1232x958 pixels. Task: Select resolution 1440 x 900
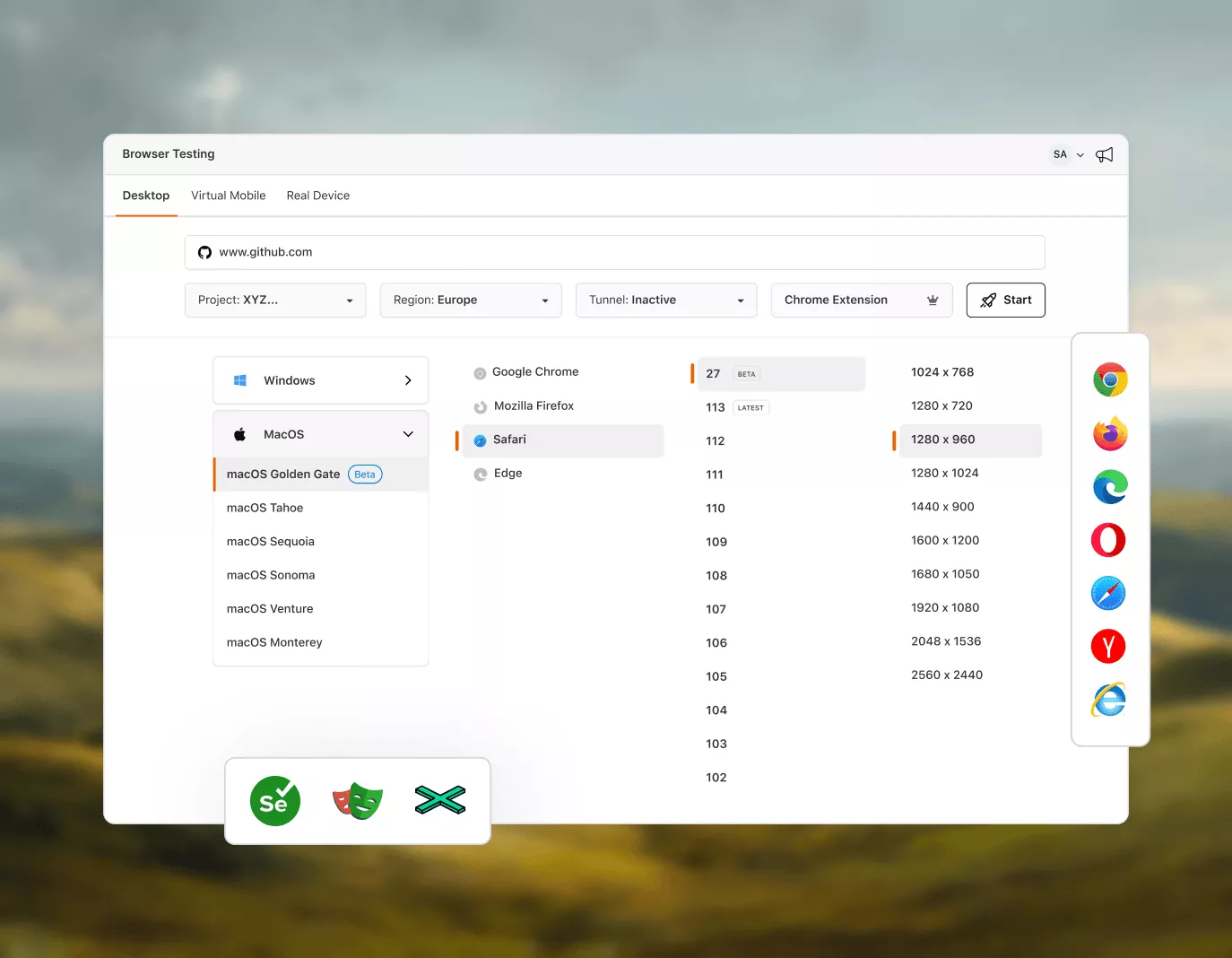click(x=942, y=507)
